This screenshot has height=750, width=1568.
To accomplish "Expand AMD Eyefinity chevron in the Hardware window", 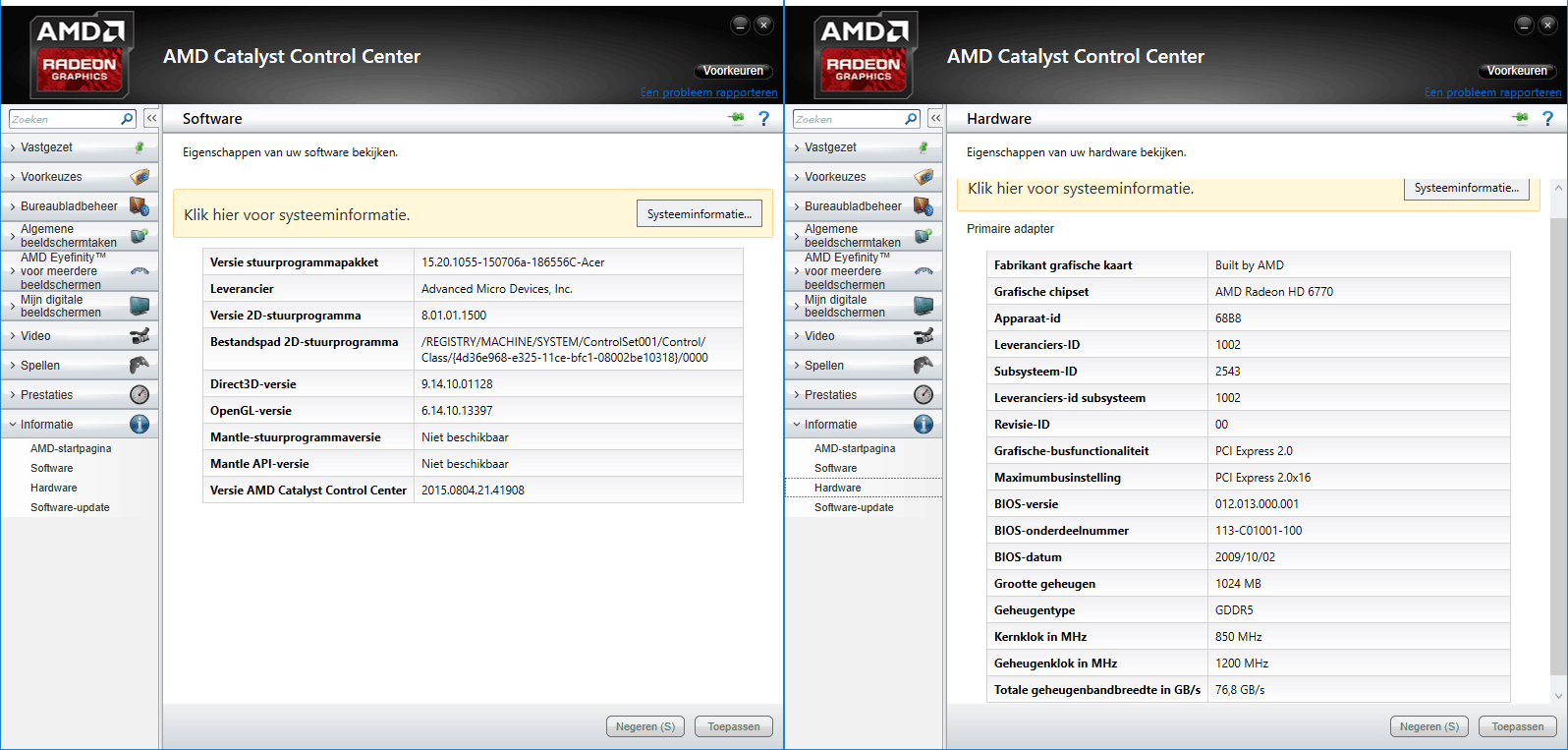I will (x=796, y=271).
